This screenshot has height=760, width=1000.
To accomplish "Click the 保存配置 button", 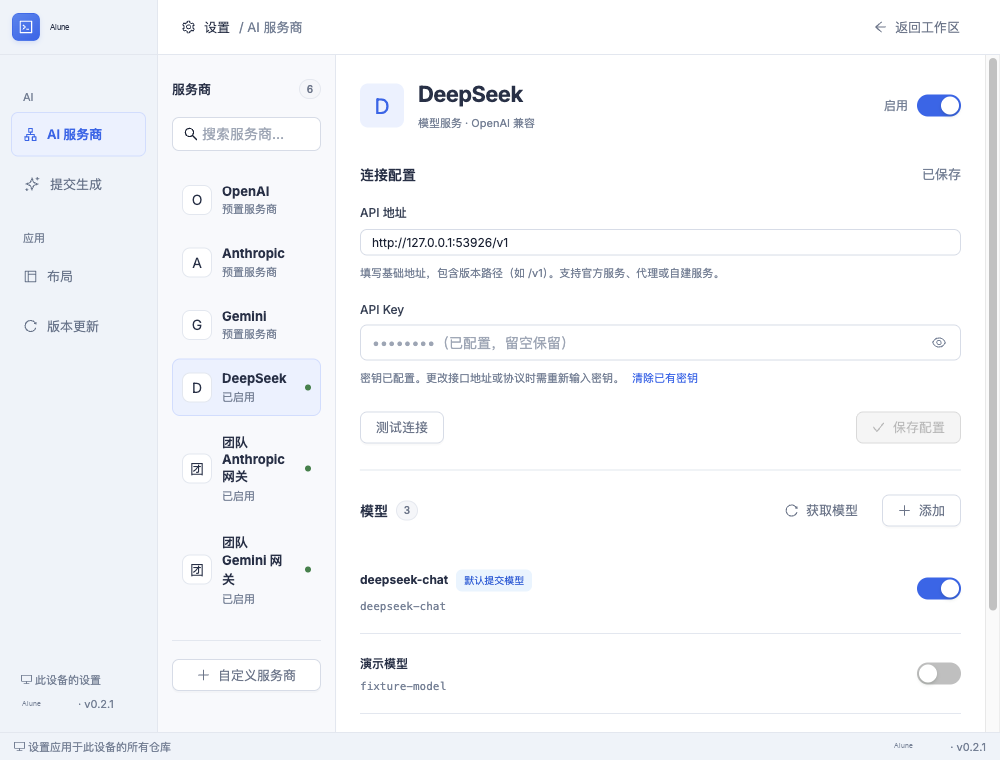I will click(x=908, y=428).
